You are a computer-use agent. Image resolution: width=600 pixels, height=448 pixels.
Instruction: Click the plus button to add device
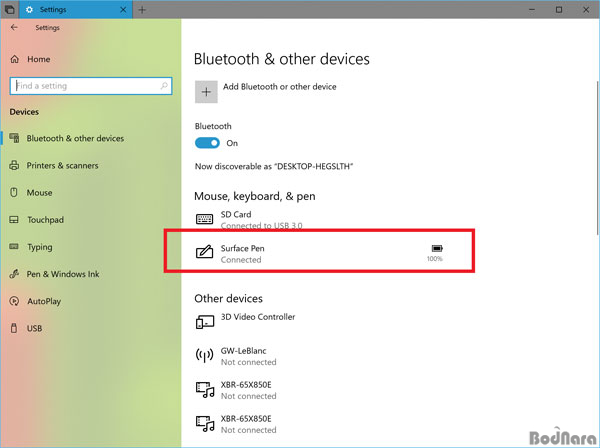[206, 92]
